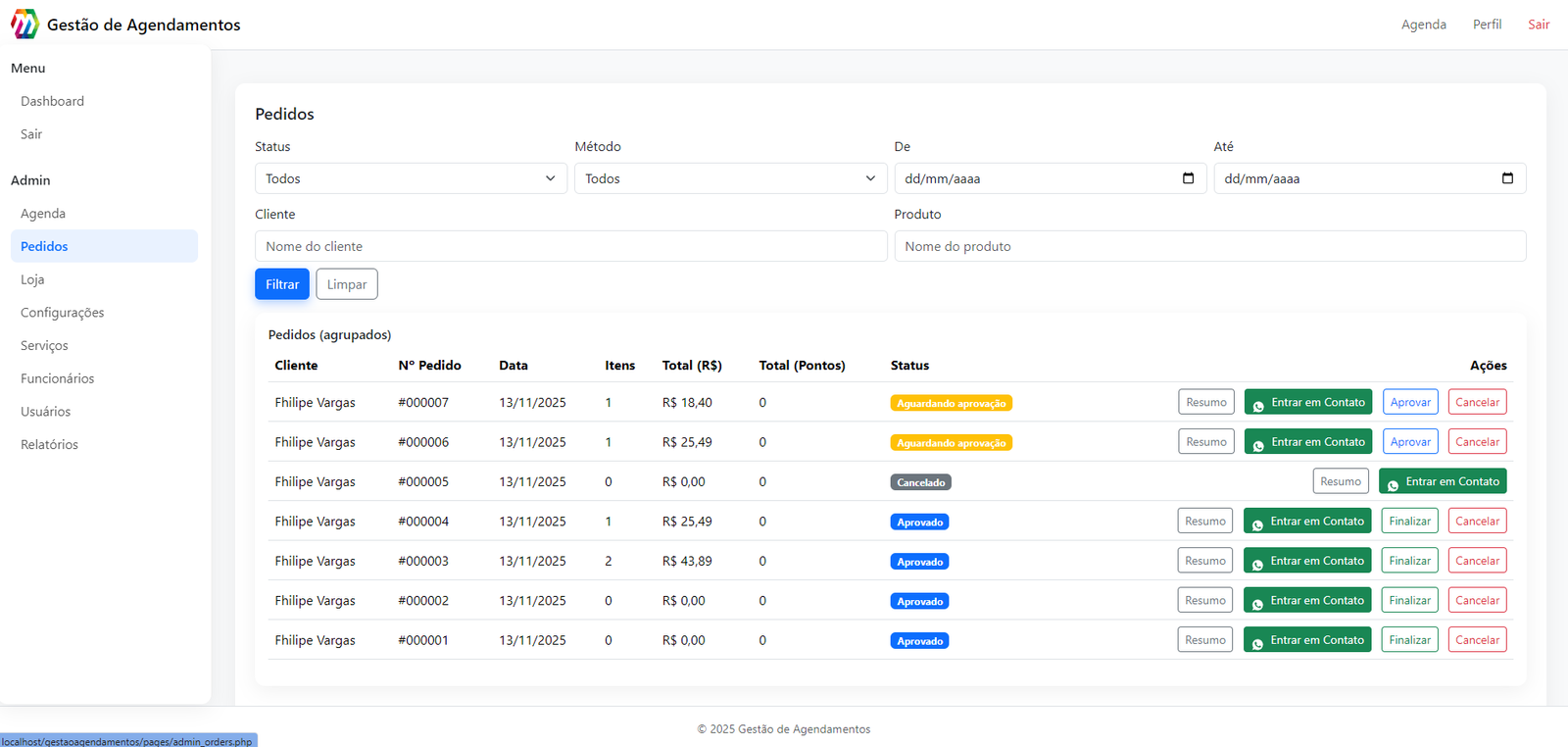Cancel order #000002

click(1477, 601)
